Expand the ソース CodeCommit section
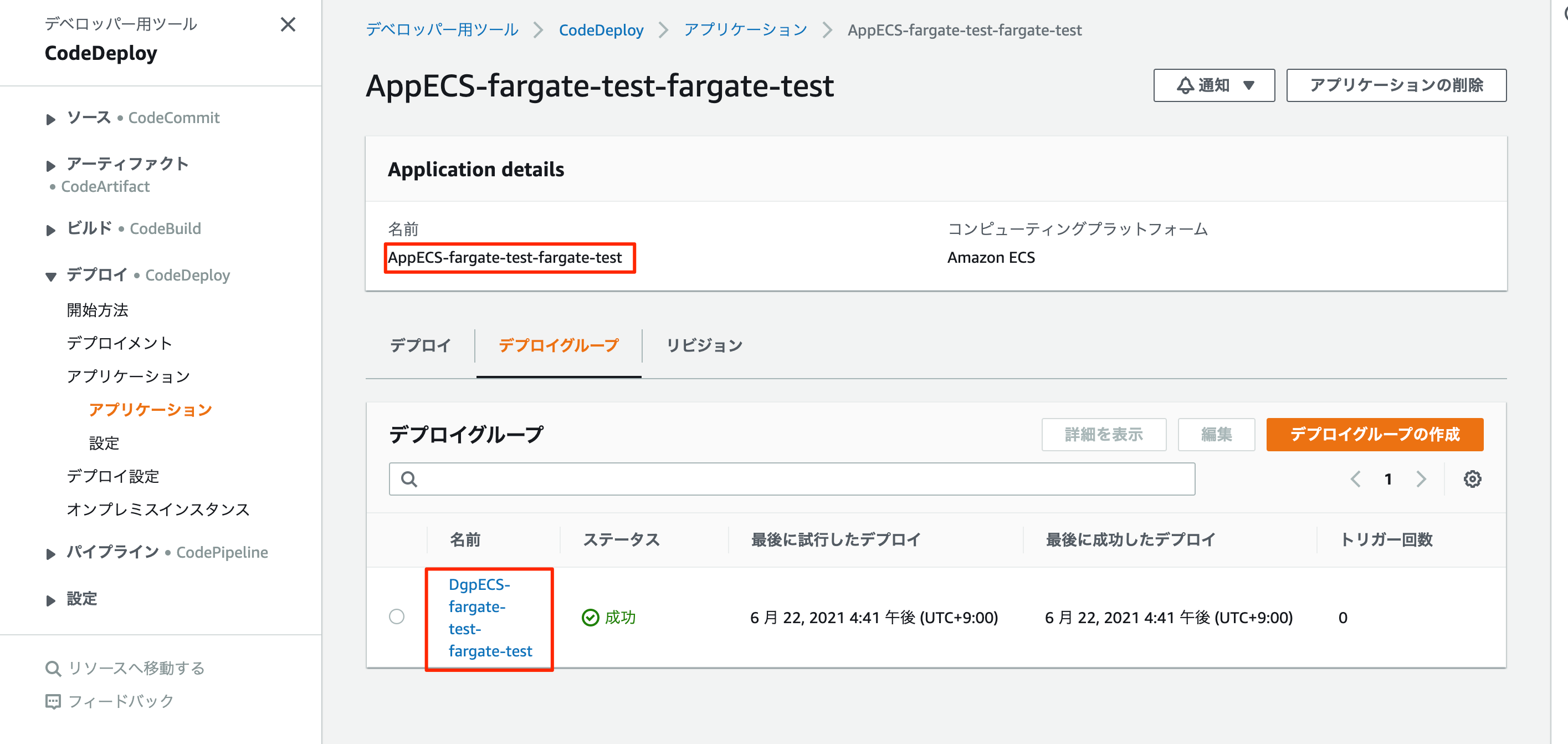1568x744 pixels. click(51, 119)
